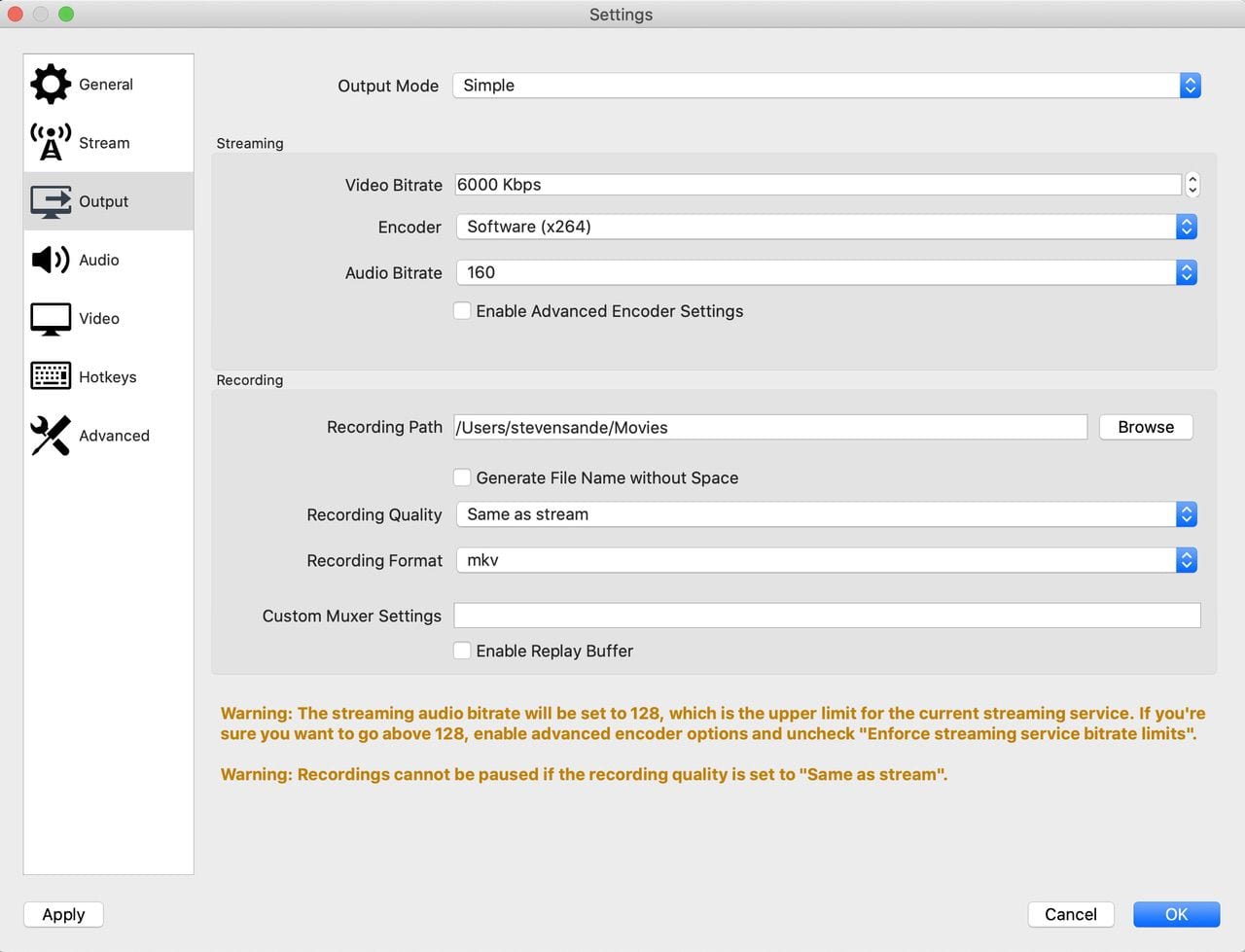1245x952 pixels.
Task: Click the General gear icon
Action: [x=51, y=85]
